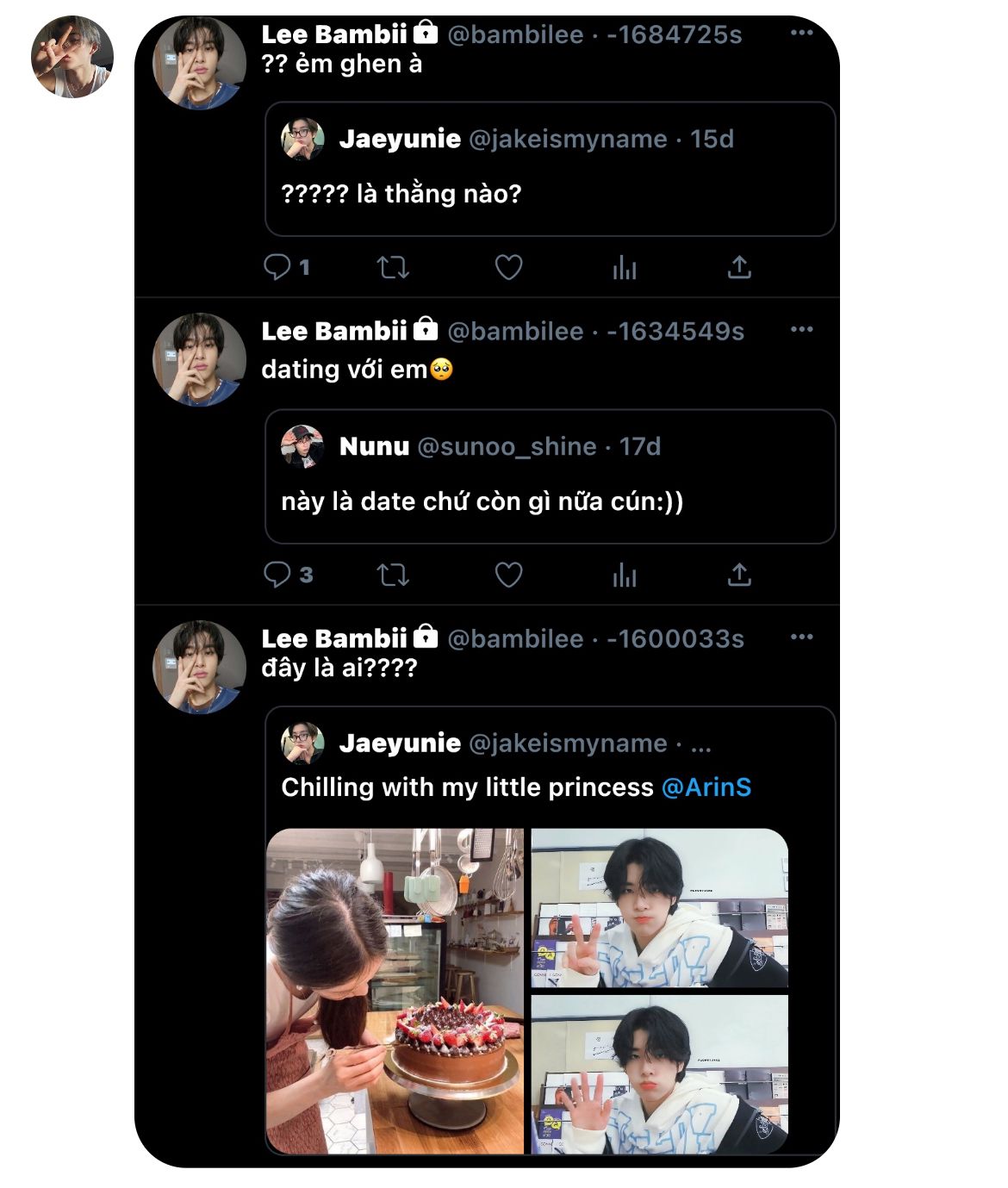The width and height of the screenshot is (1008, 1188).
Task: Click the standalone profile avatar outside the card
Action: [x=72, y=57]
